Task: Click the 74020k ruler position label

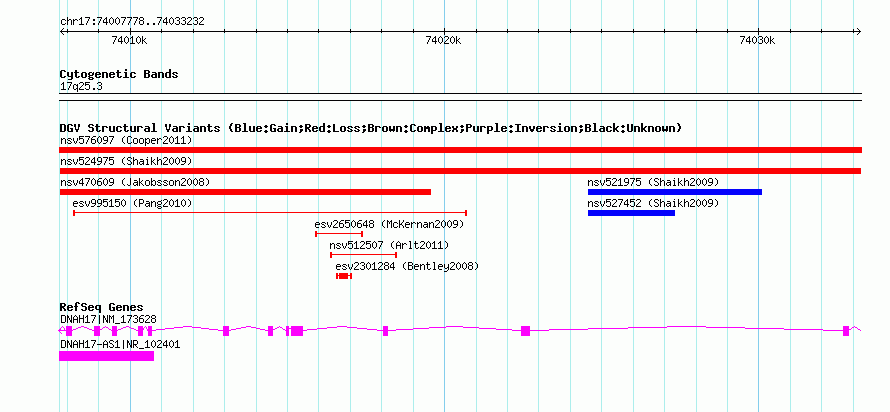Action: coord(443,40)
